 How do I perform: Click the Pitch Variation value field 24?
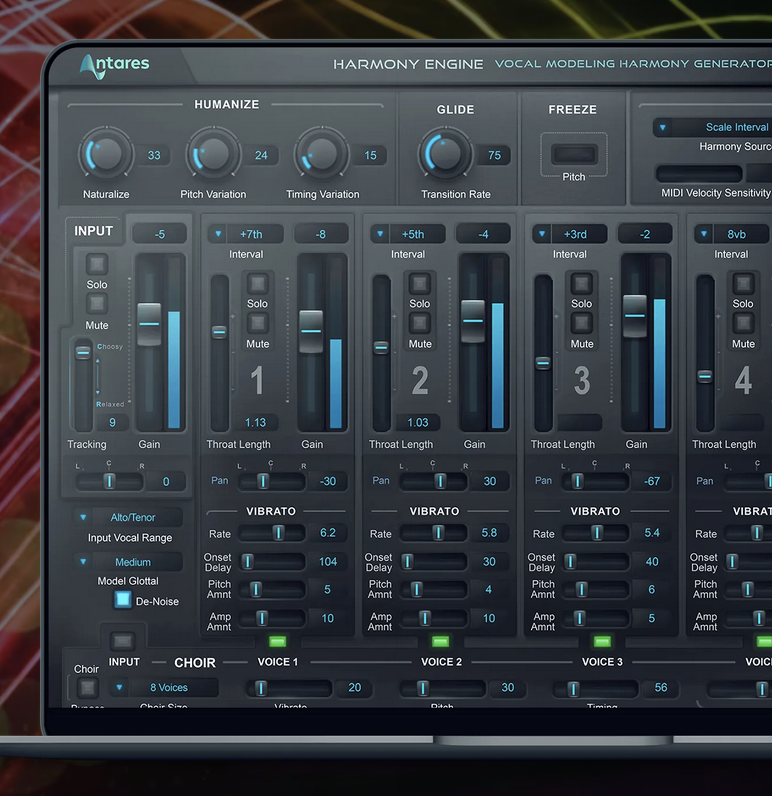261,155
